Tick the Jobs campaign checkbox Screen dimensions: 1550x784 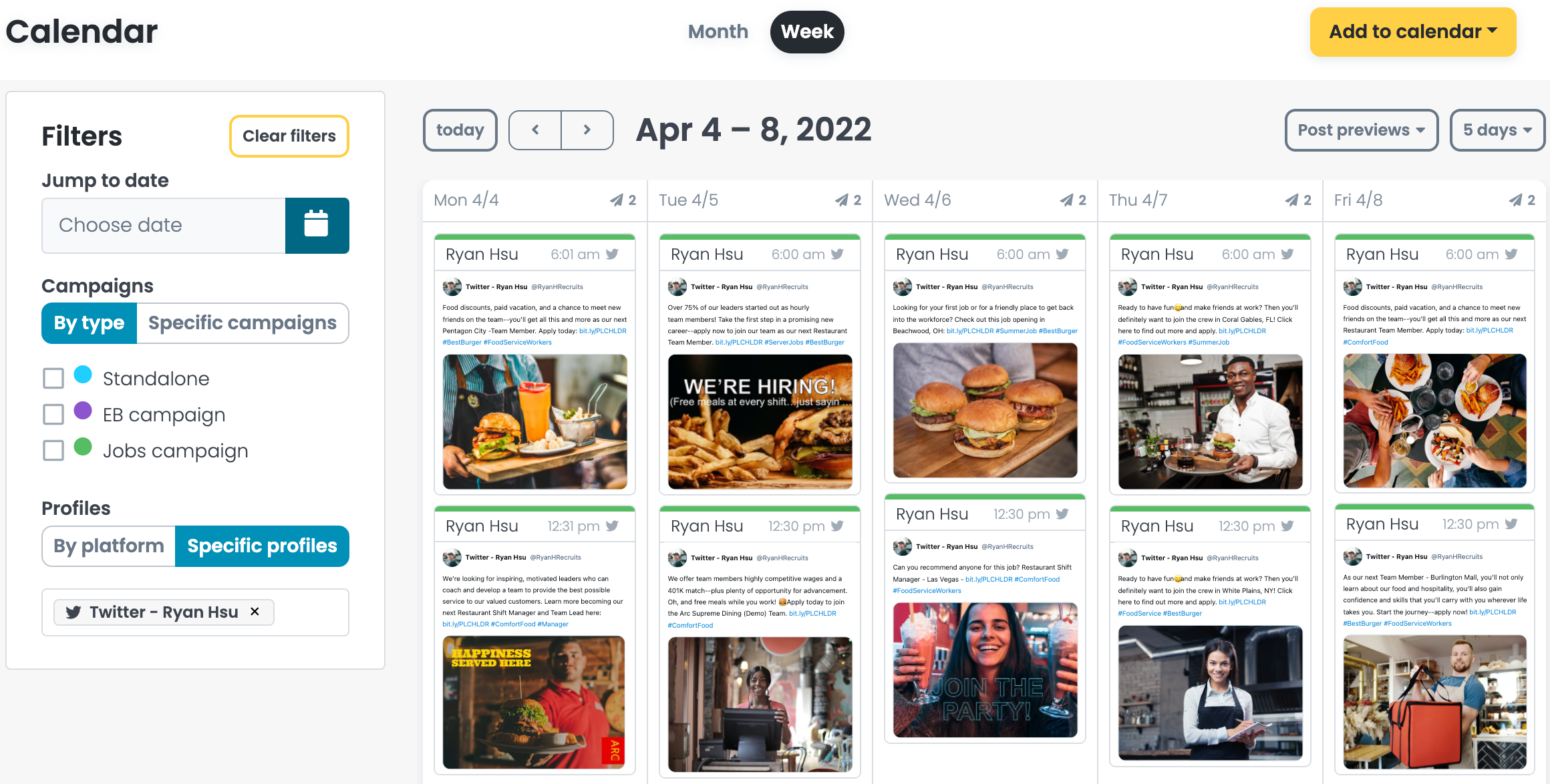pos(53,451)
